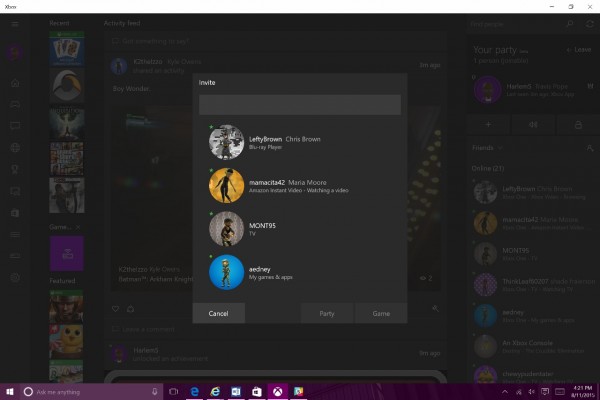Screen dimensions: 600x400
Task: Select aedney in the invite list
Action: [x=300, y=272]
